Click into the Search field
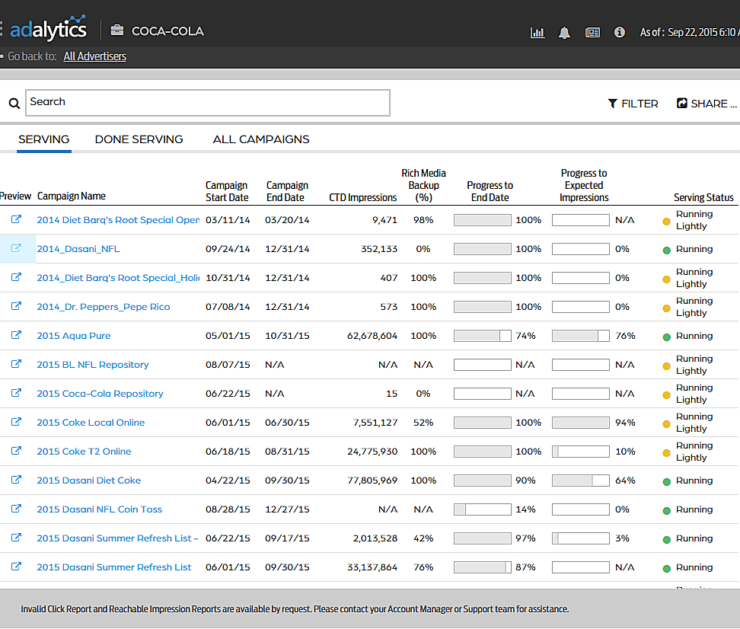 click(x=208, y=103)
